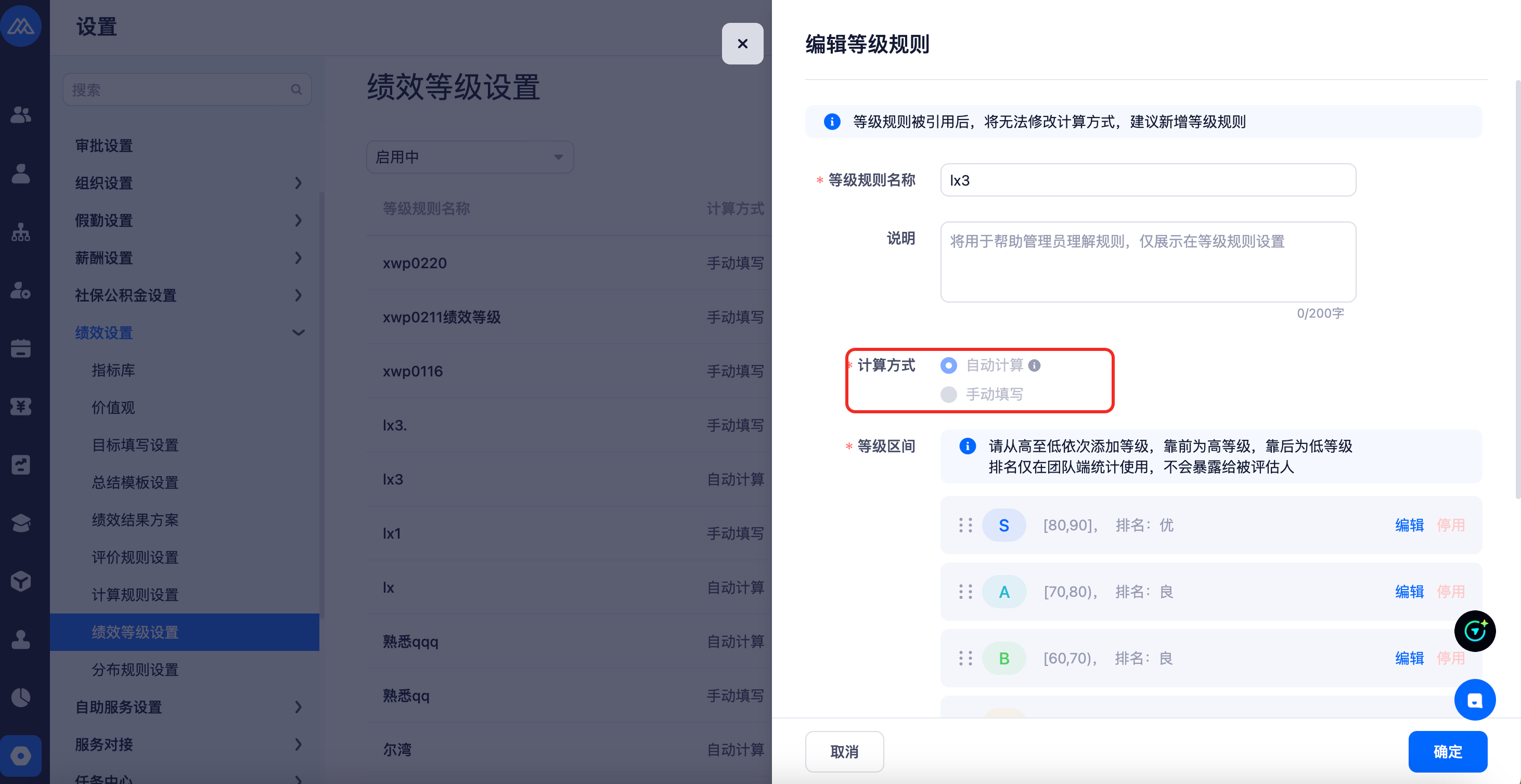The width and height of the screenshot is (1521, 784).
Task: Open the floating AI assistant button
Action: coord(1474,631)
